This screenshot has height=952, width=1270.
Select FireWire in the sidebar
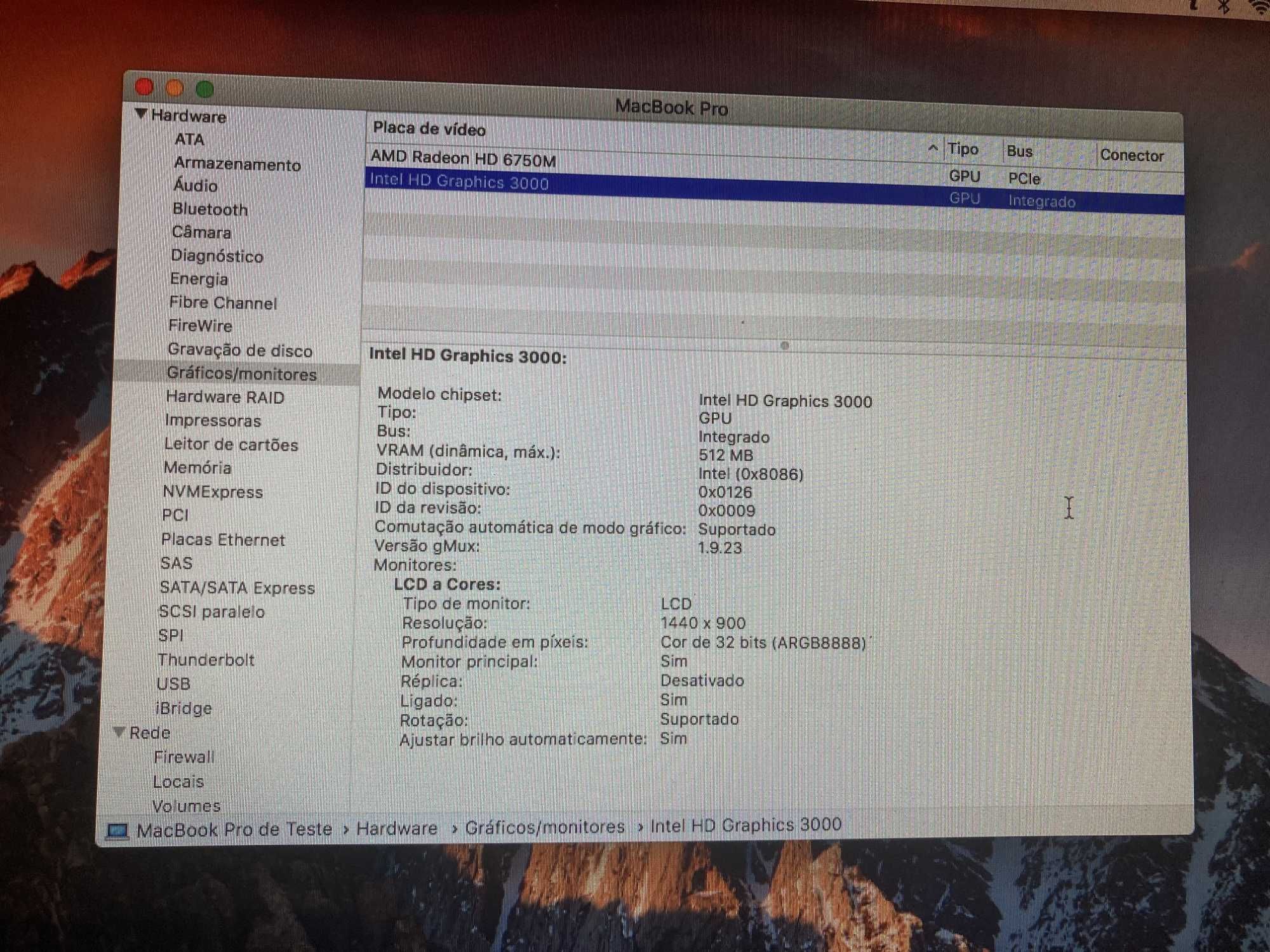pyautogui.click(x=200, y=326)
